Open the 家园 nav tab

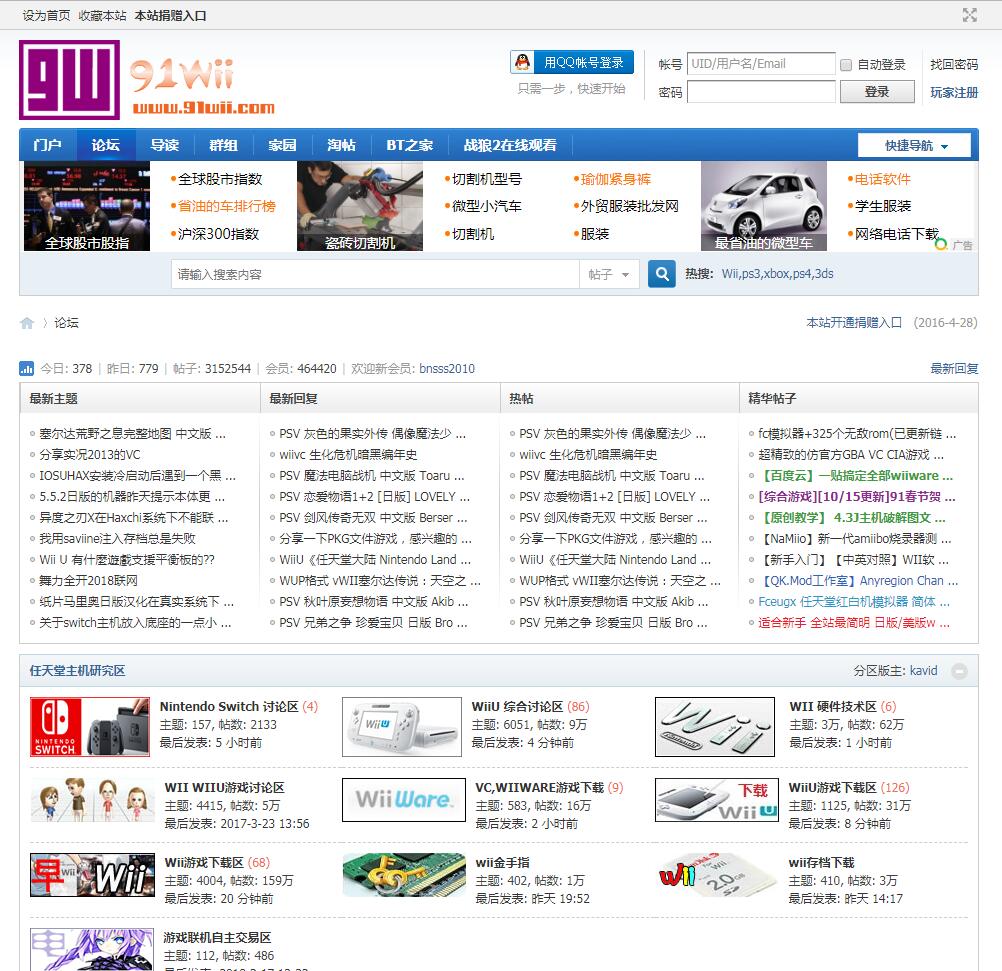(x=282, y=145)
